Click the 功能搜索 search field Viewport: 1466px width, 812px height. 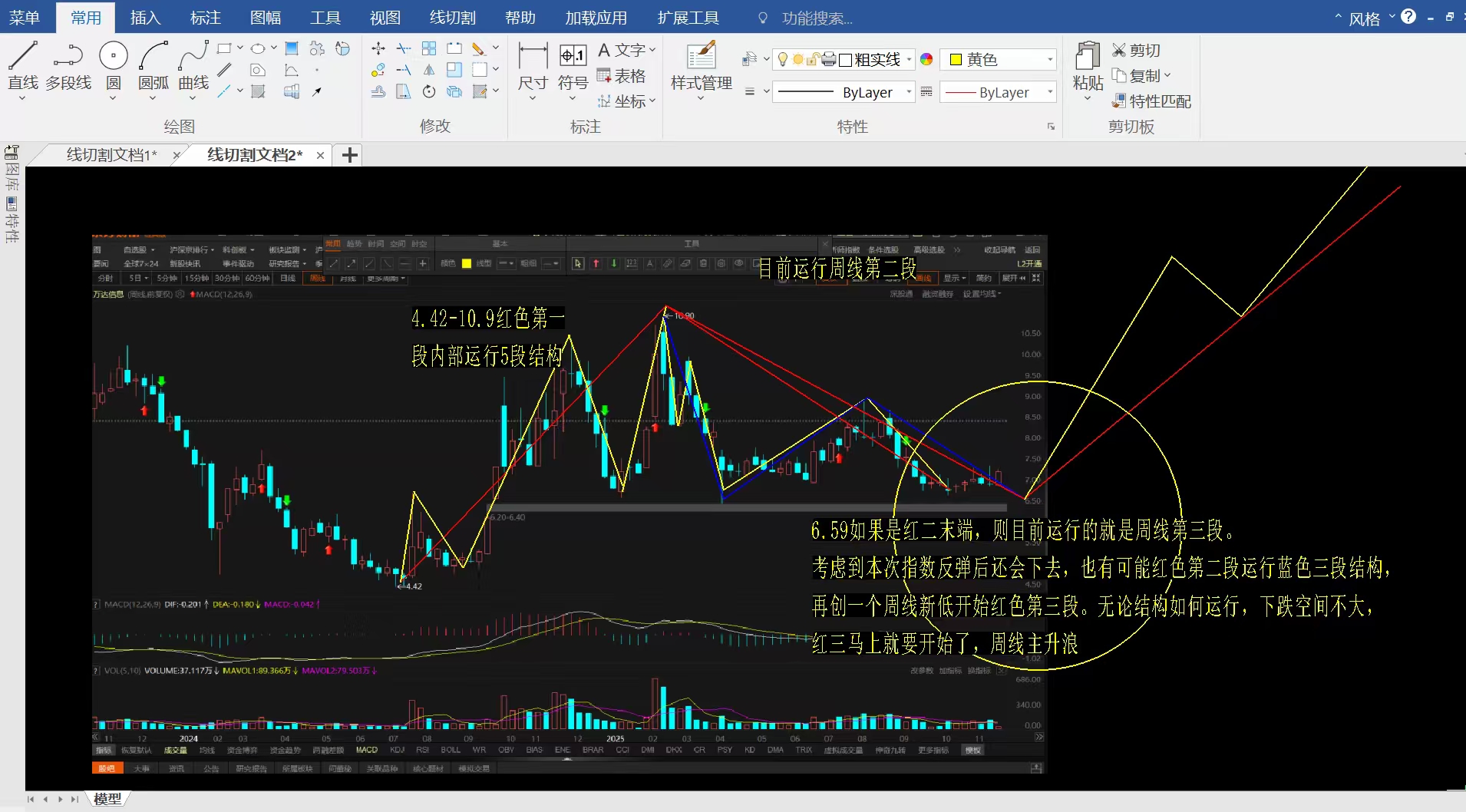point(817,18)
